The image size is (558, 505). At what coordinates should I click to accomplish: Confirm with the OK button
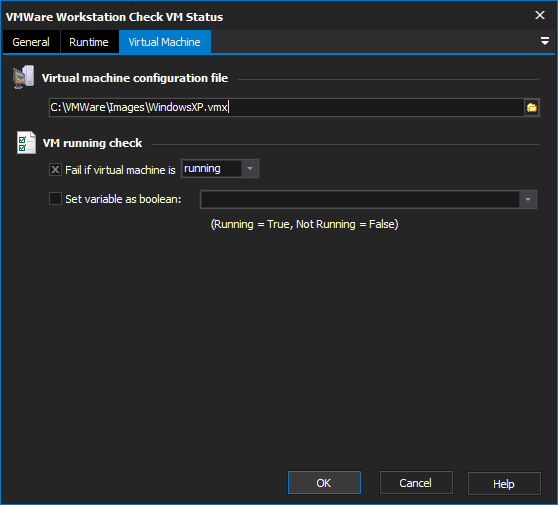pyautogui.click(x=324, y=483)
